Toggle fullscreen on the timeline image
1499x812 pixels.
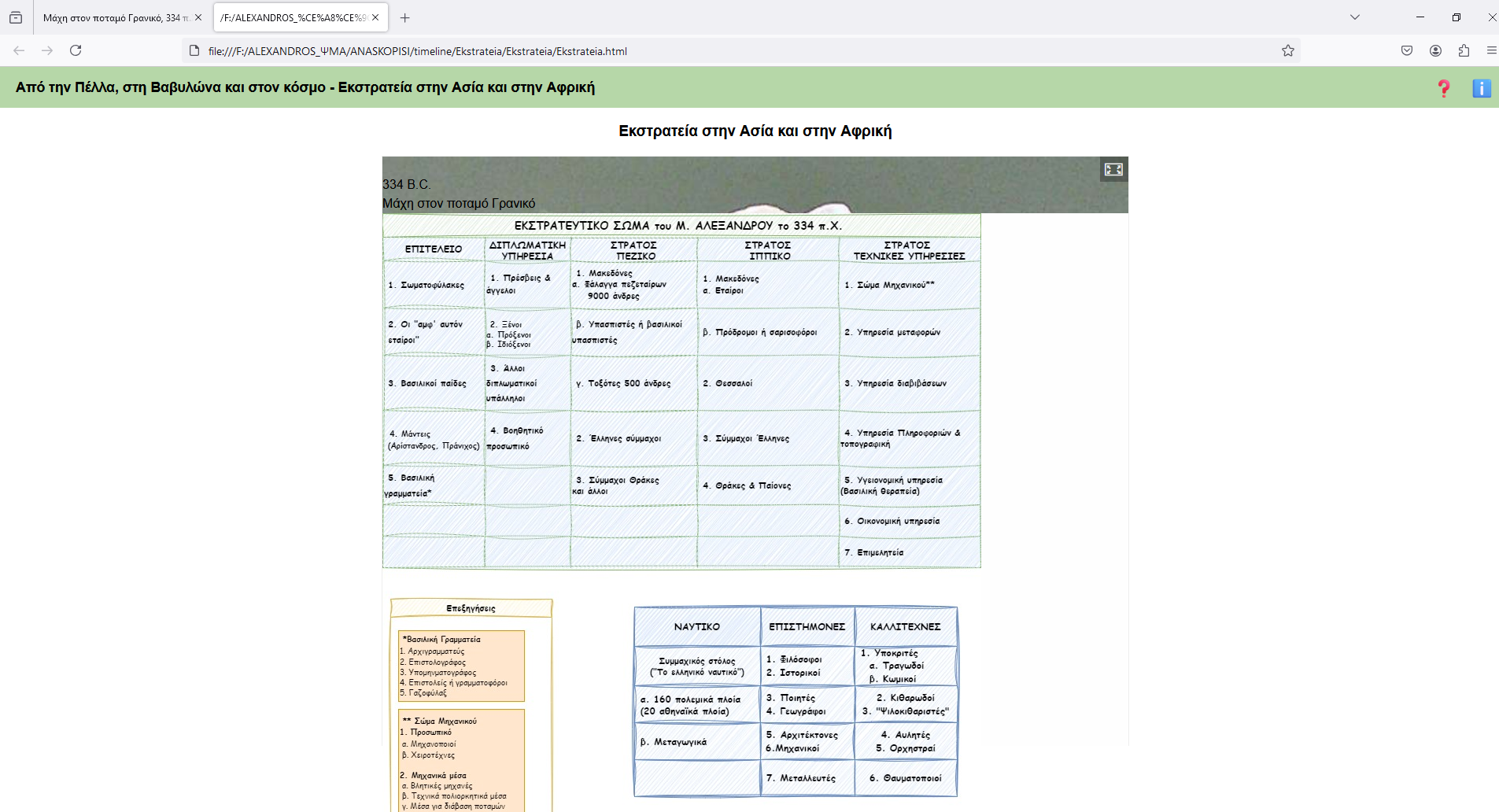(x=1113, y=169)
